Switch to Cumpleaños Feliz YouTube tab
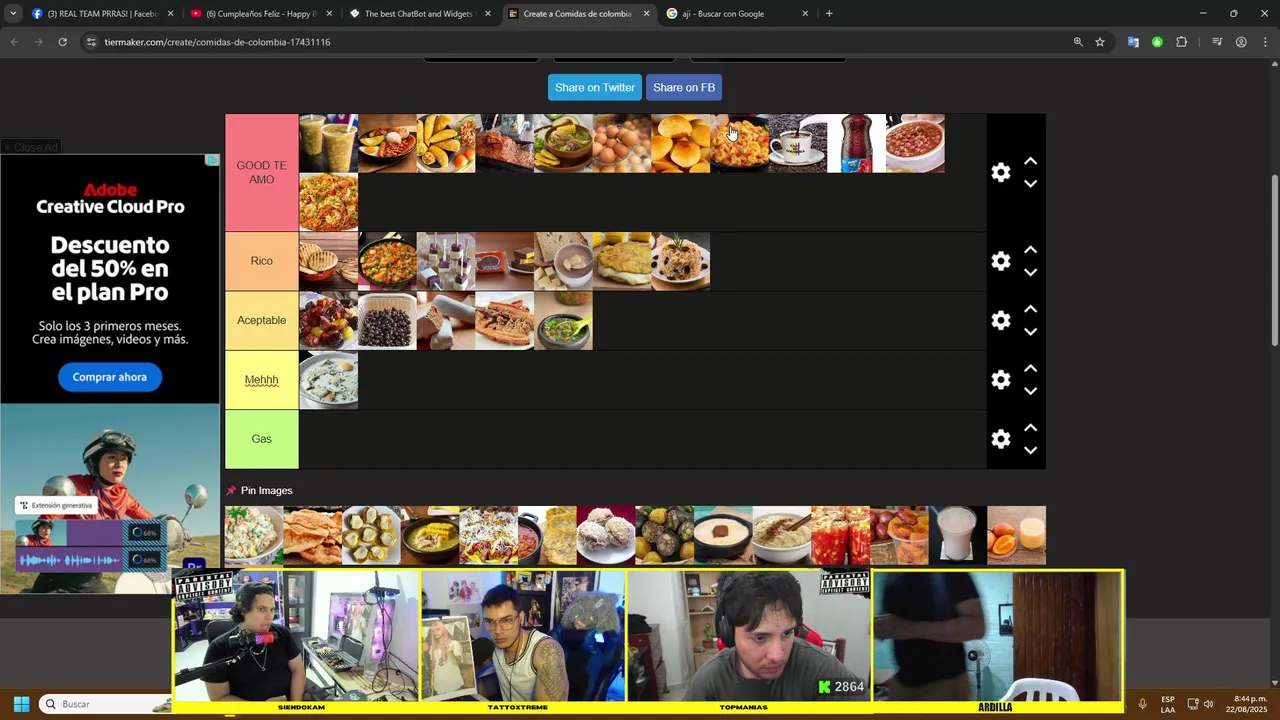The width and height of the screenshot is (1280, 720). tap(260, 14)
